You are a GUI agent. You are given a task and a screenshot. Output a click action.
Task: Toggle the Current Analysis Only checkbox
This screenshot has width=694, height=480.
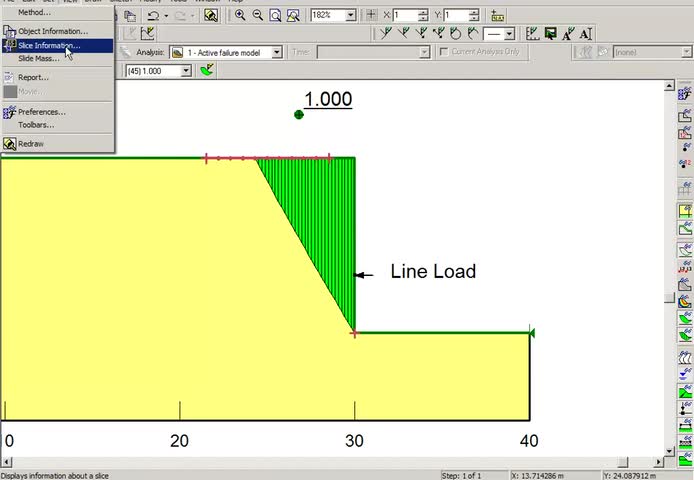click(444, 52)
